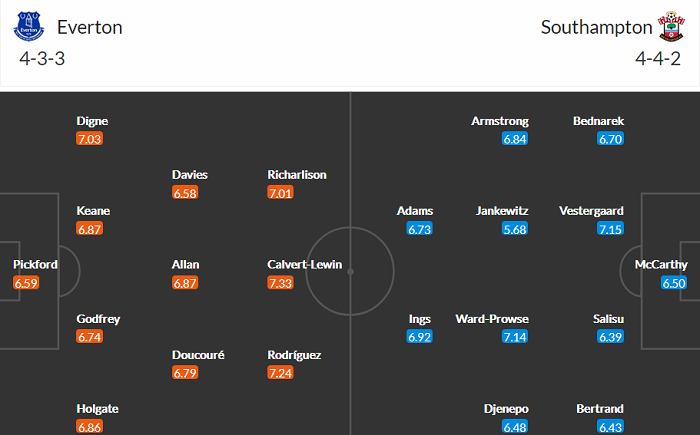
Task: Click Everton's 4-3-3 formation label
Action: coord(42,58)
